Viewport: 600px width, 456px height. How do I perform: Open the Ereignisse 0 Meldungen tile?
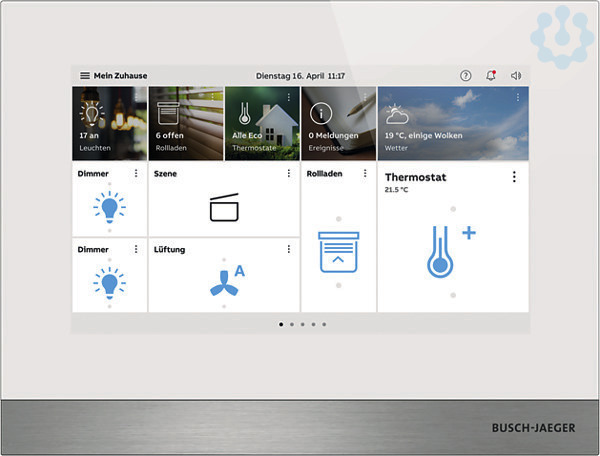tap(338, 124)
